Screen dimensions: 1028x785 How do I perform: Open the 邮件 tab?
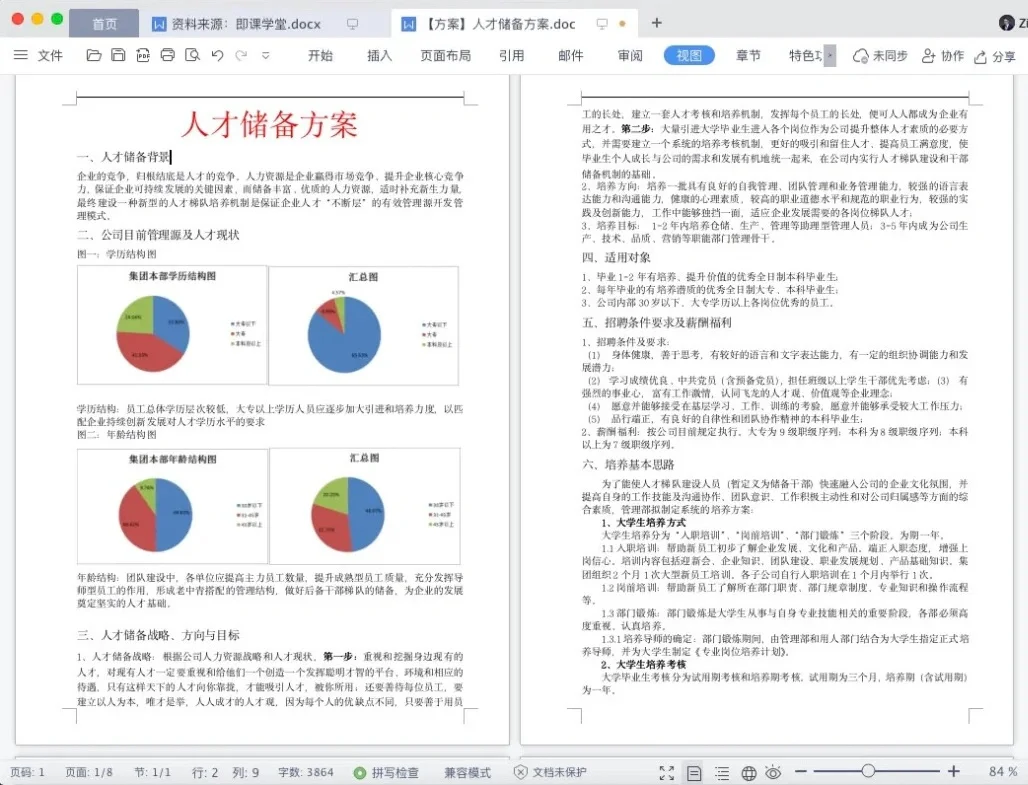coord(570,56)
